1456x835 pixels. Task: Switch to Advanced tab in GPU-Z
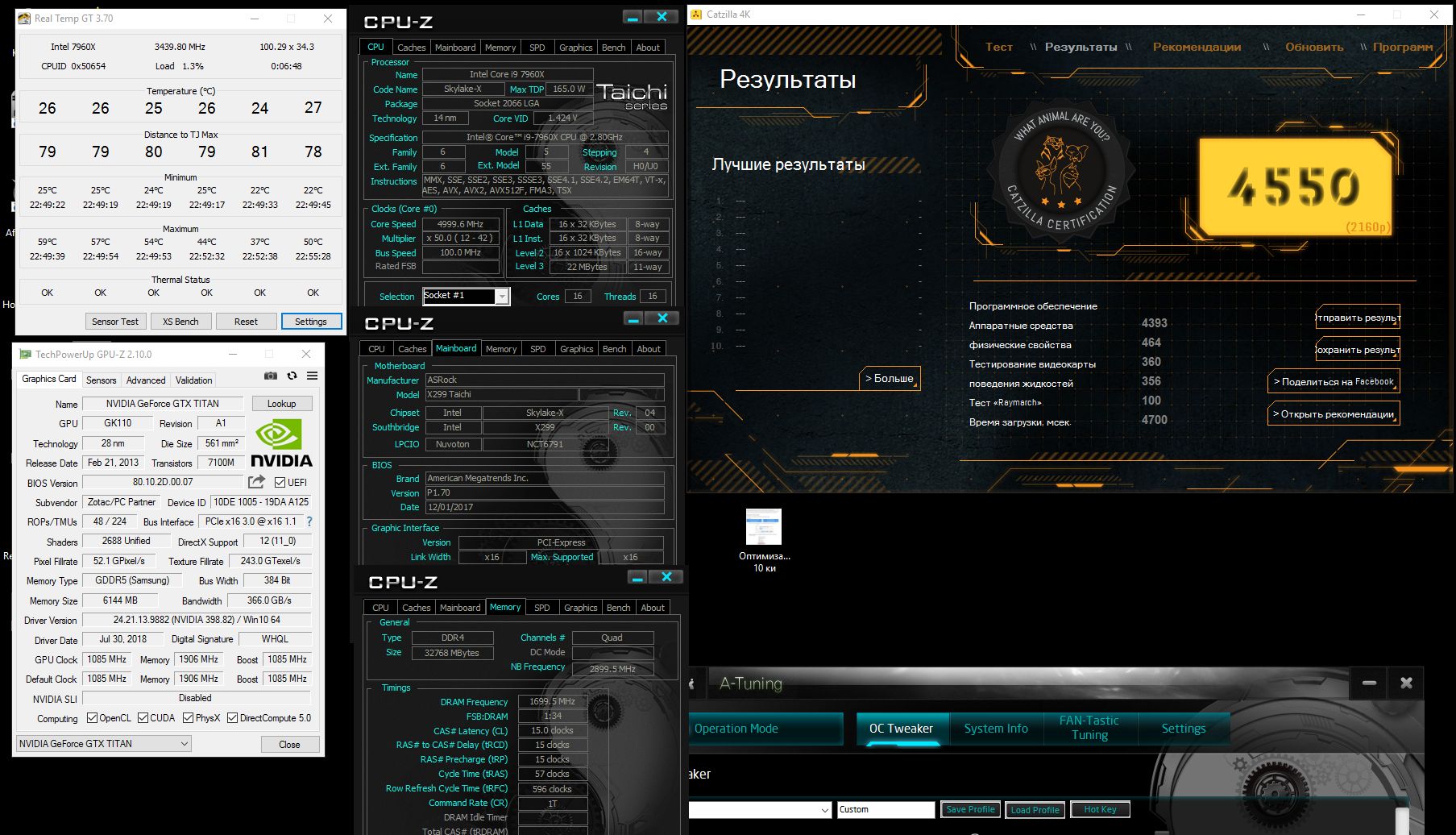coord(146,380)
